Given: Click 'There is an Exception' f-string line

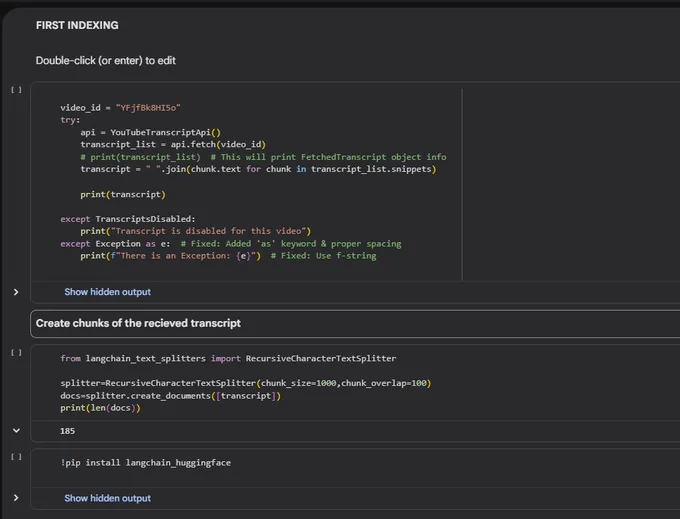Looking at the screenshot, I should pyautogui.click(x=228, y=256).
